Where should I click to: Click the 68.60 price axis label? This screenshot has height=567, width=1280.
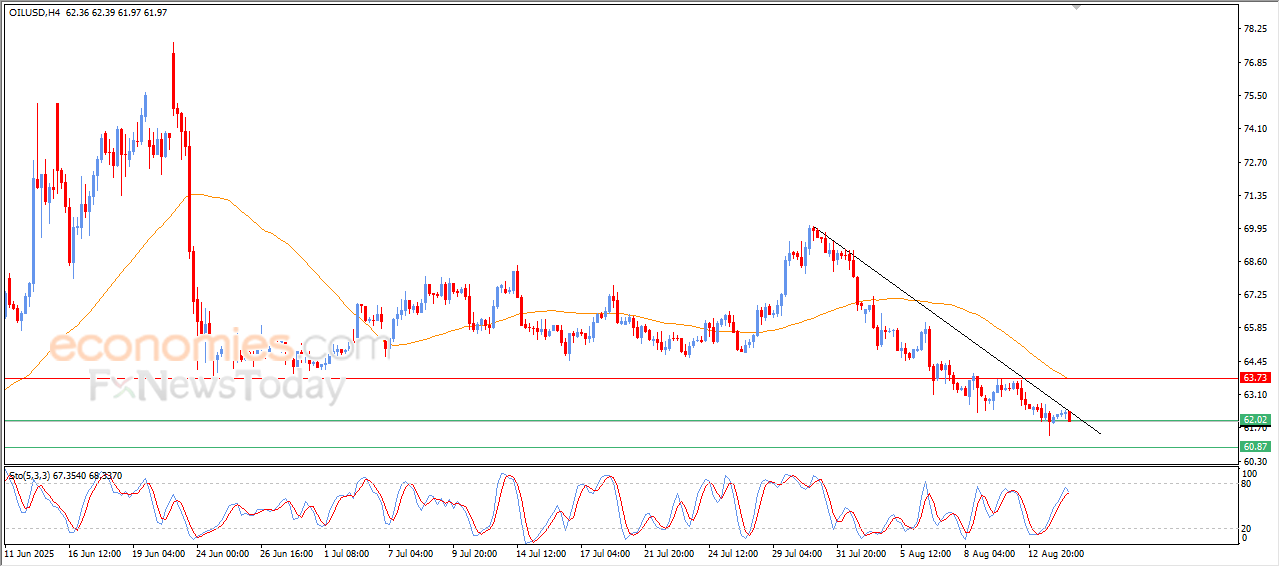pos(1256,261)
